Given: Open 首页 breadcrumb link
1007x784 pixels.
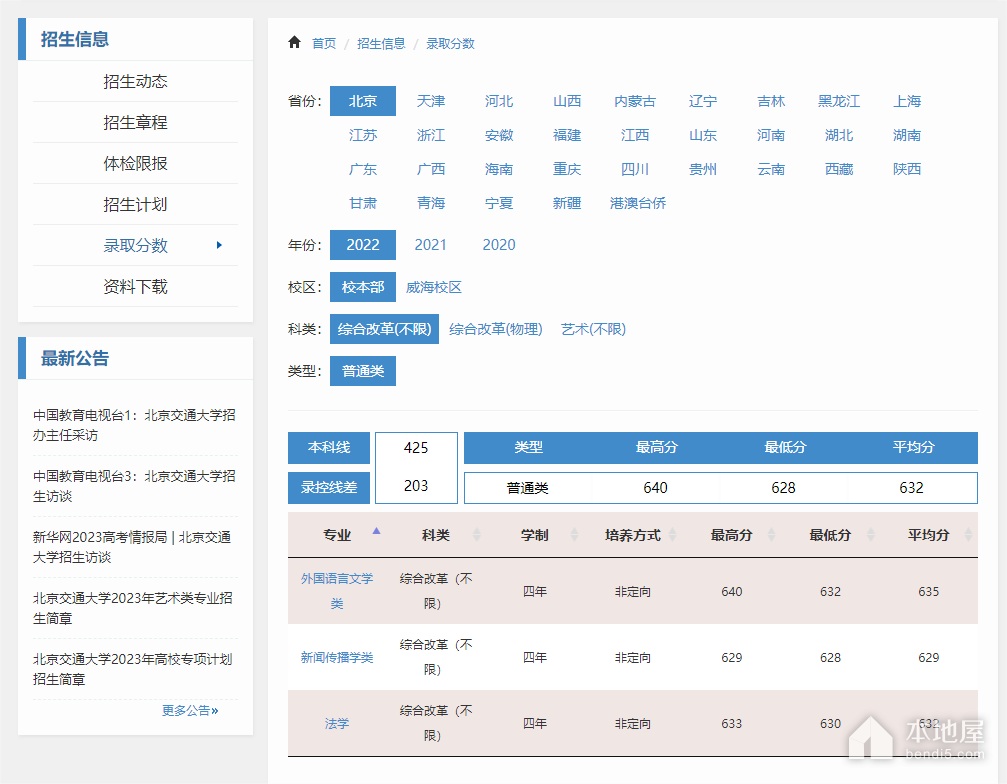Looking at the screenshot, I should pyautogui.click(x=324, y=44).
